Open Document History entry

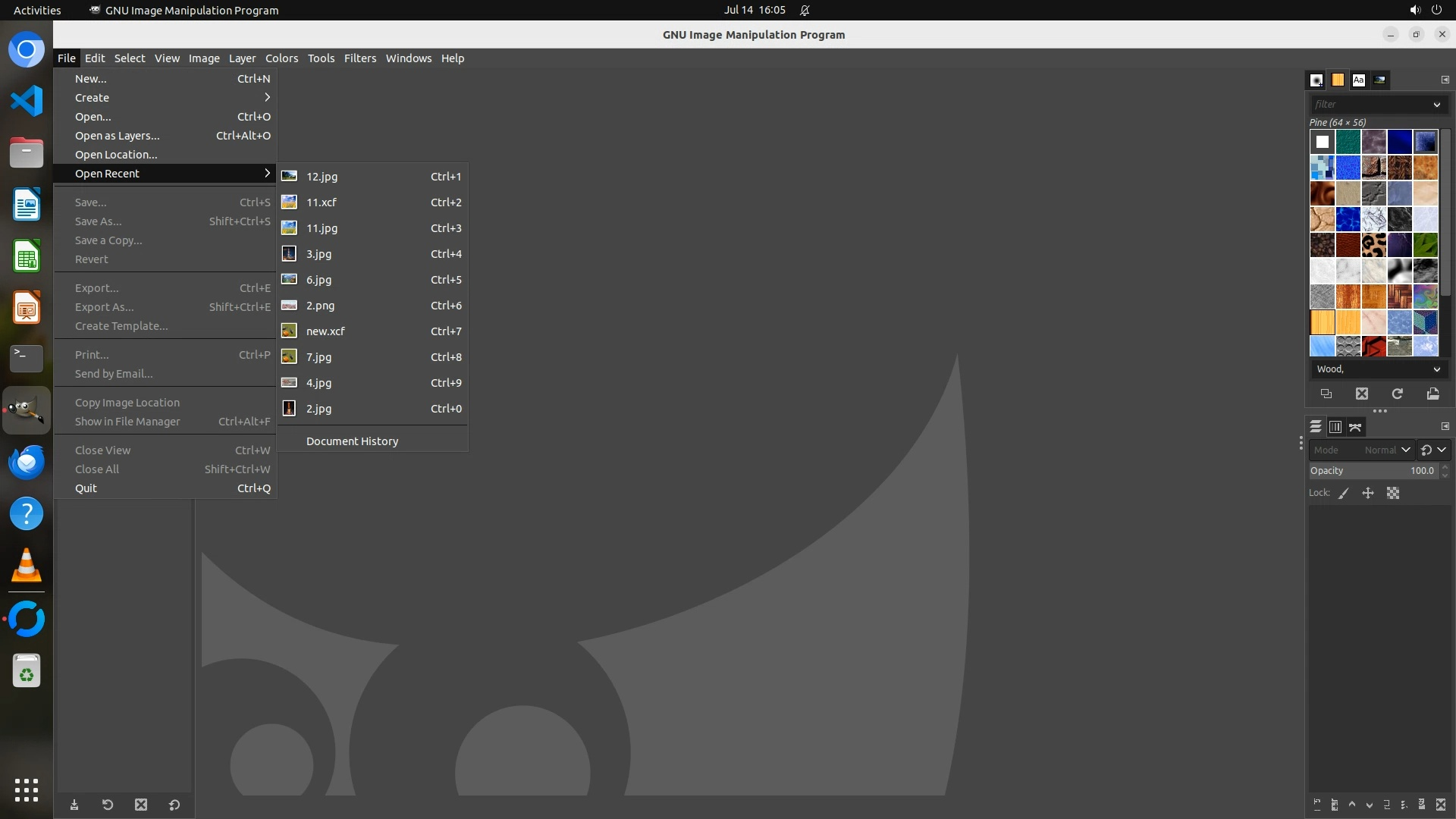352,441
